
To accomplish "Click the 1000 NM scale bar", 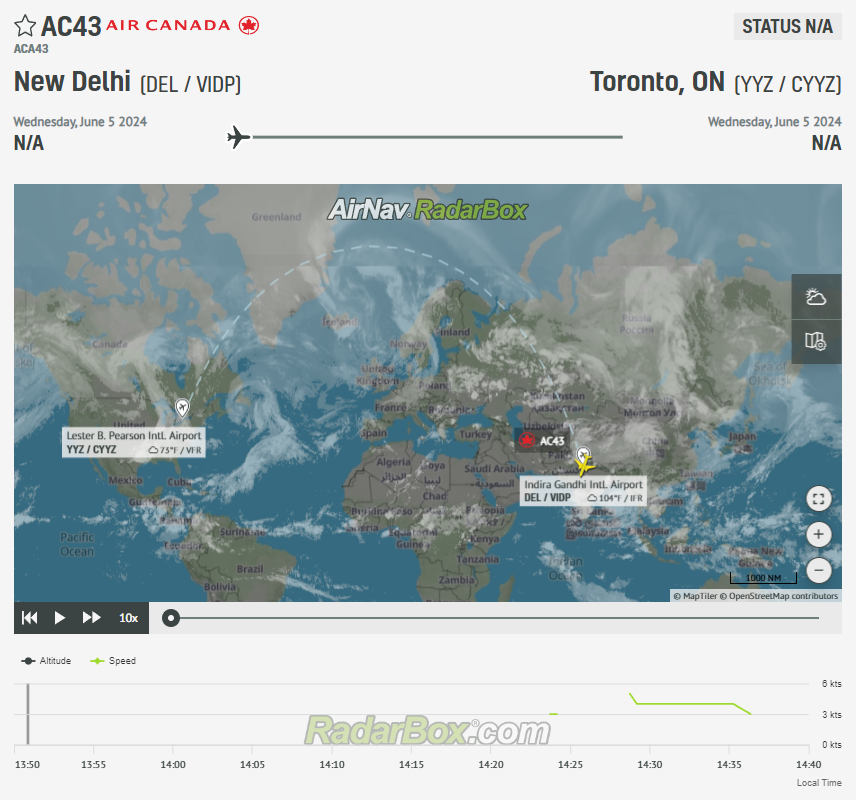I will tap(763, 578).
